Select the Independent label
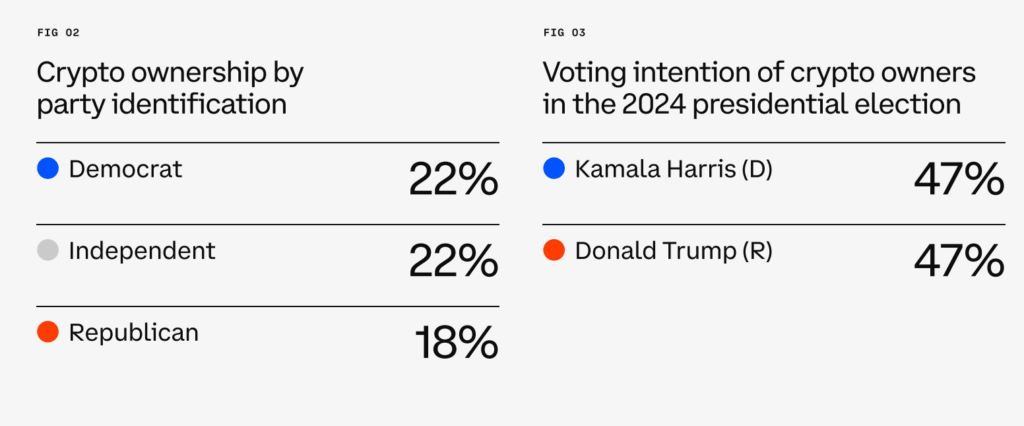Viewport: 1024px width, 426px height. (142, 252)
